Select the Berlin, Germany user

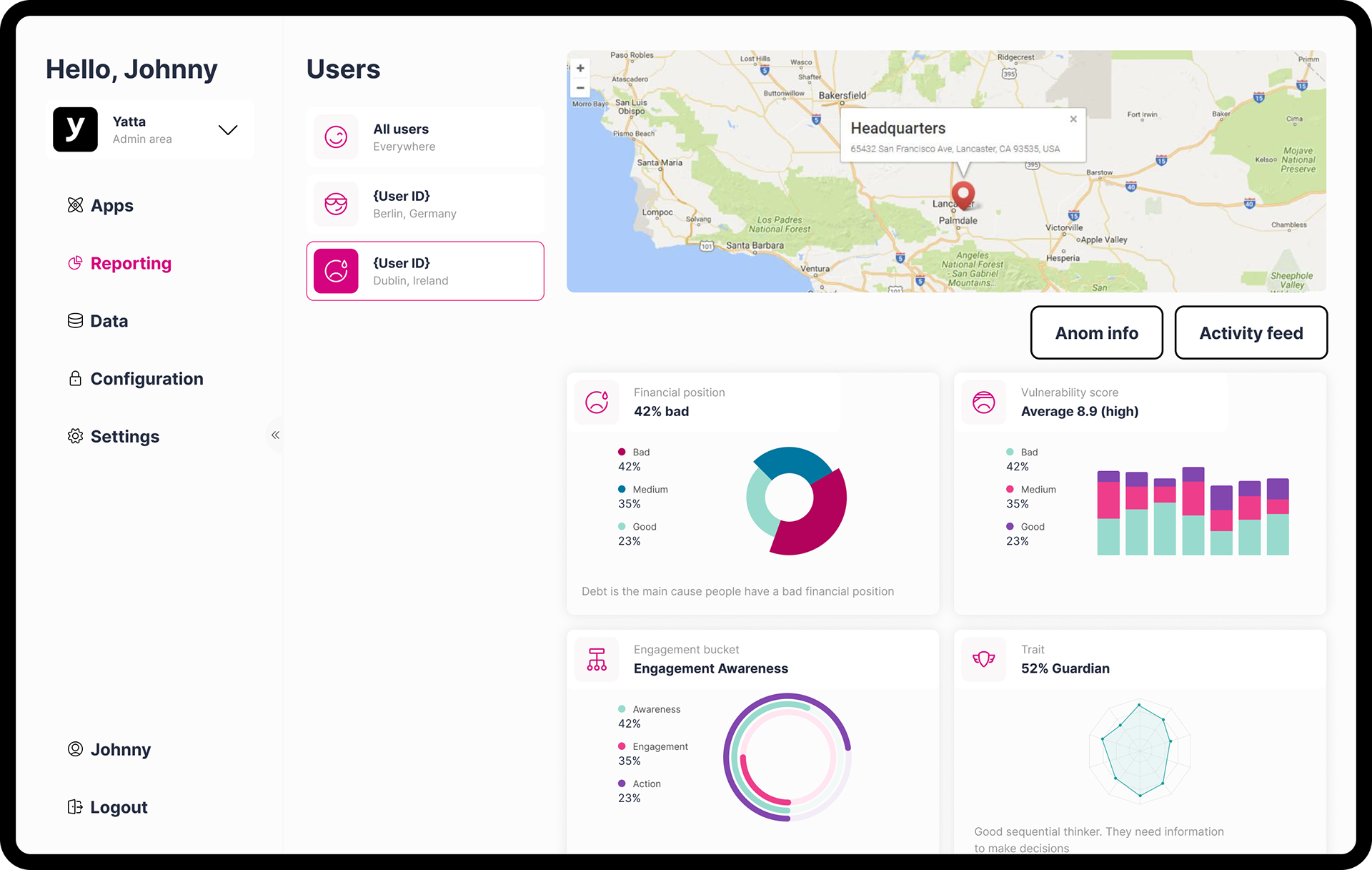425,204
